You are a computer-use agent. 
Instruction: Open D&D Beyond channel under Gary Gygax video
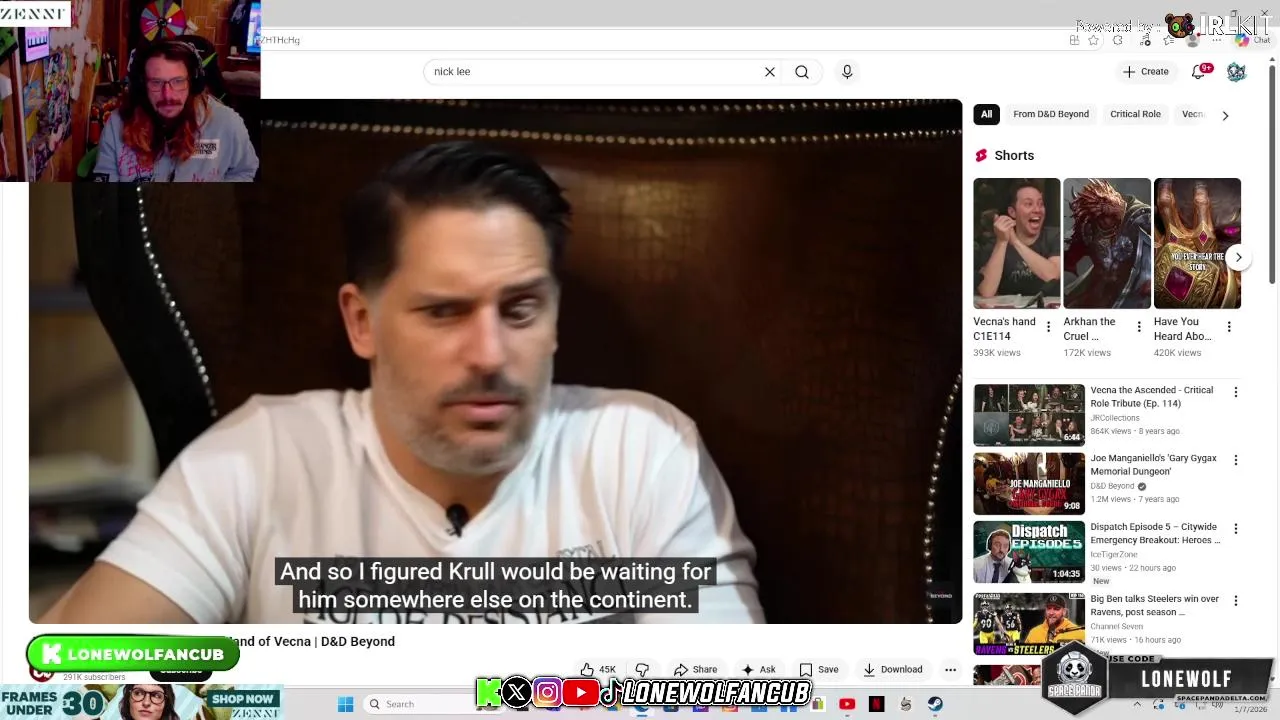coord(1112,486)
